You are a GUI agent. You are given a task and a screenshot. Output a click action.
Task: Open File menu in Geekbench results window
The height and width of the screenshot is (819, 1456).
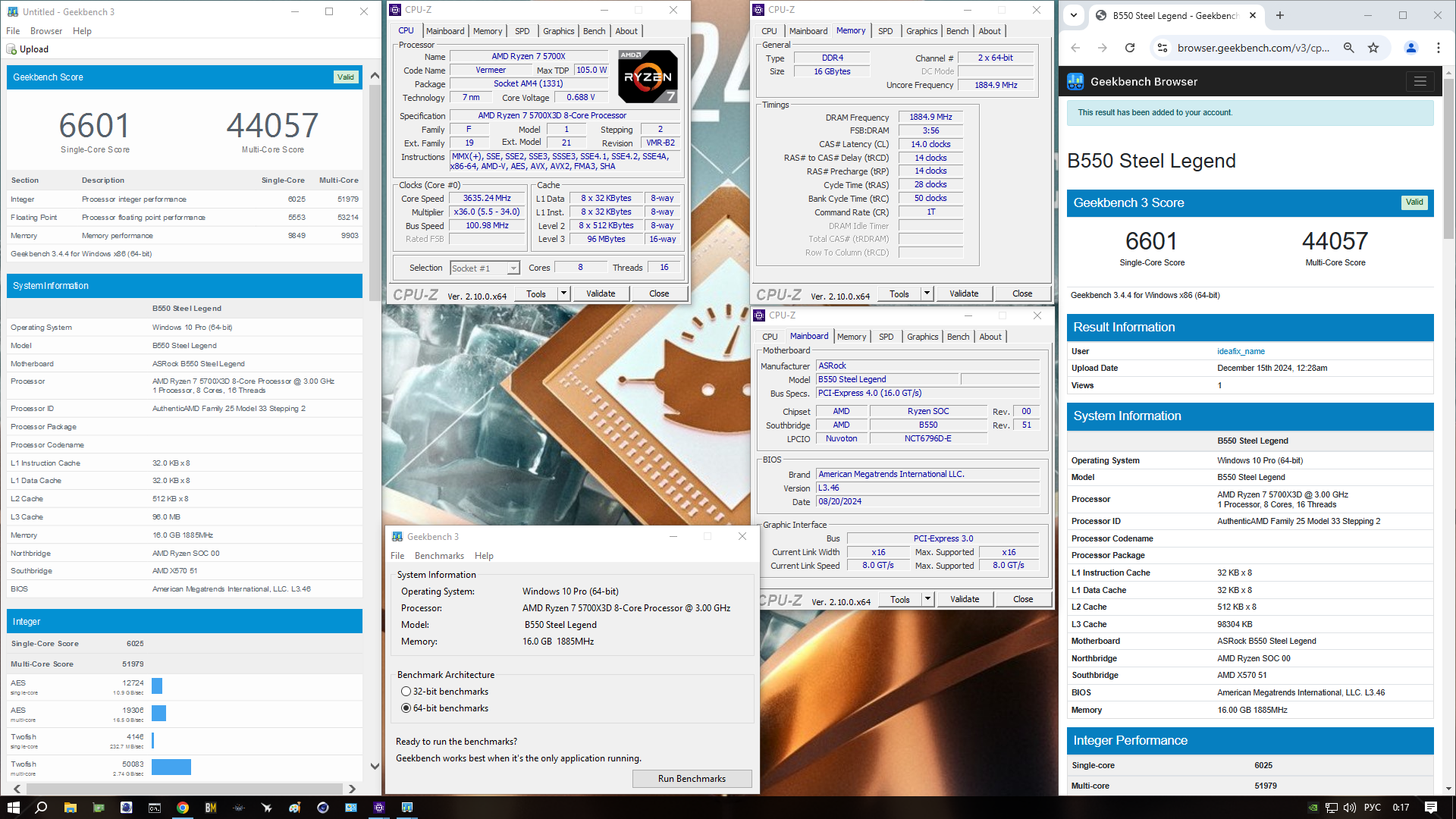(13, 31)
